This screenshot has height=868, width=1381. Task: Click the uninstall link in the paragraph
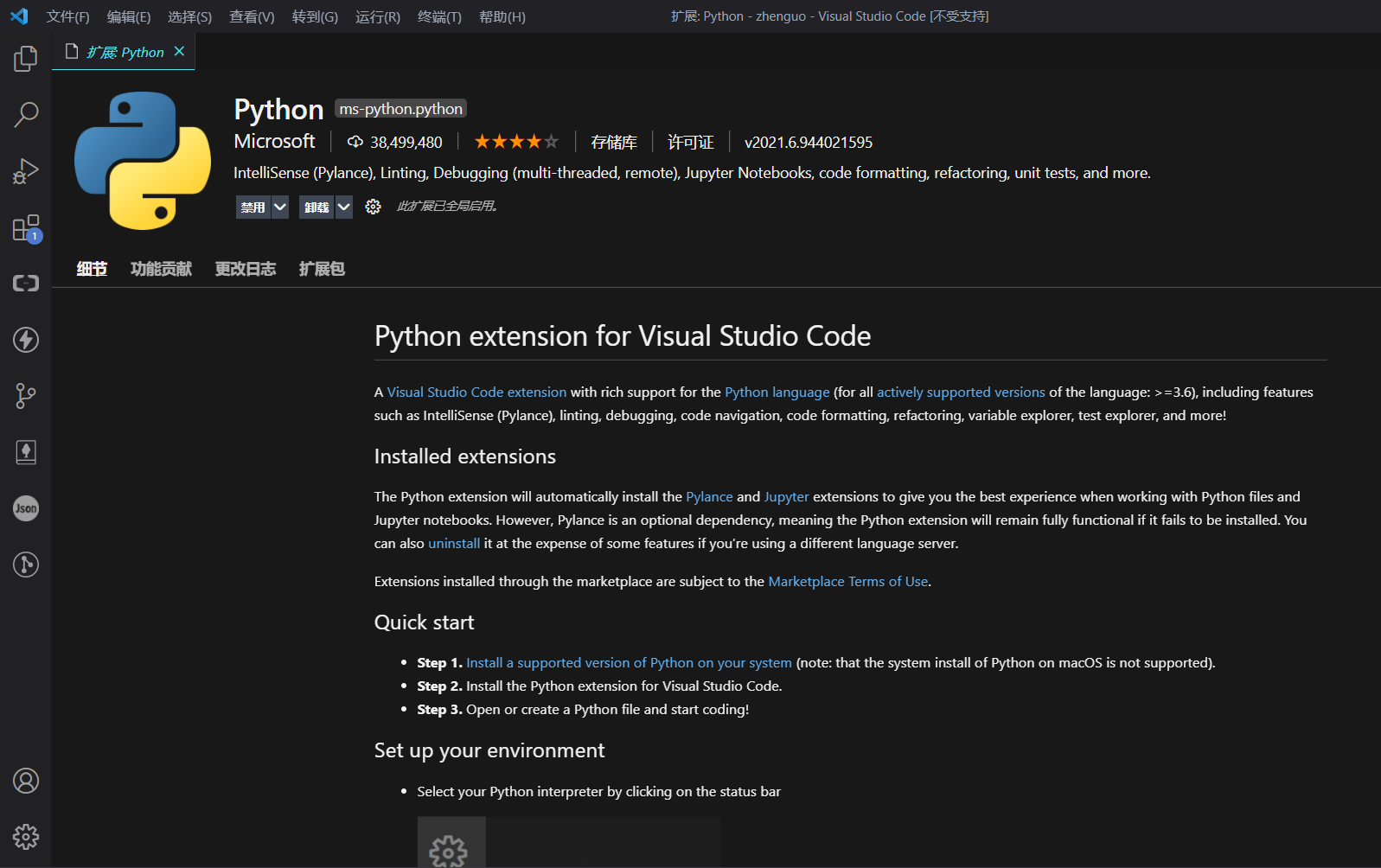click(454, 543)
